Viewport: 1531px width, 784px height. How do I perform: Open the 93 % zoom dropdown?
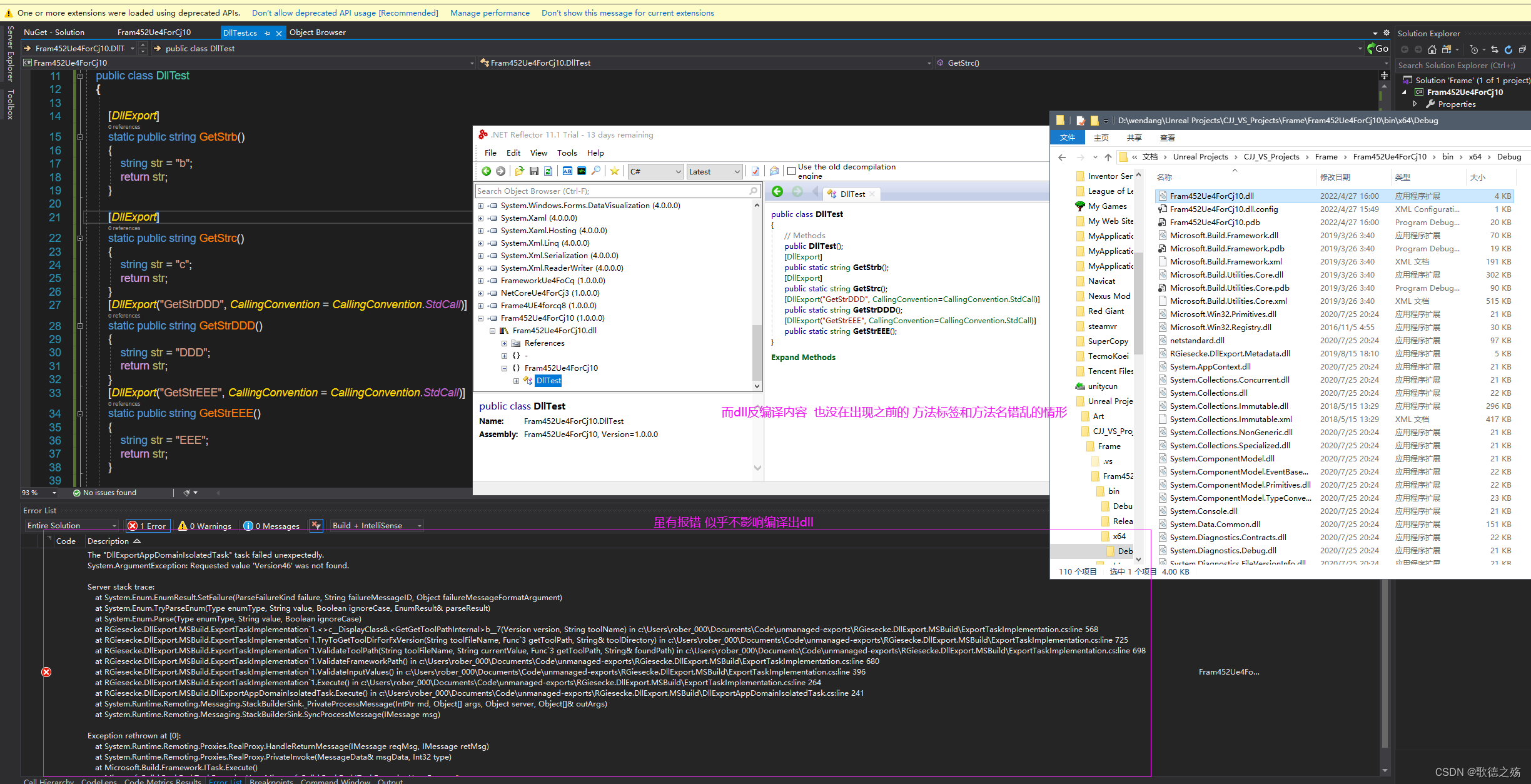pyautogui.click(x=39, y=493)
